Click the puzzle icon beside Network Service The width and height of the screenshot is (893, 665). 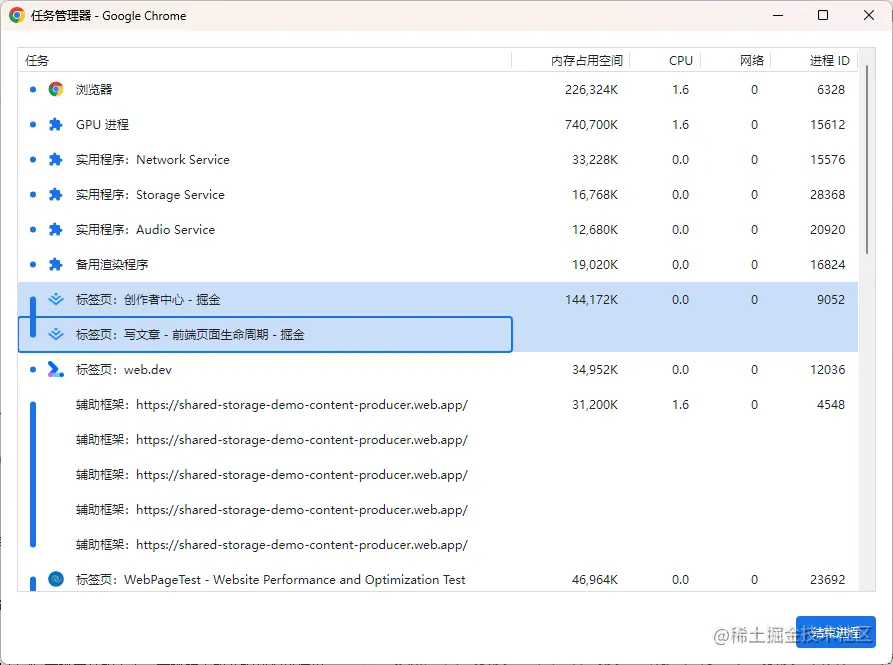pyautogui.click(x=56, y=159)
